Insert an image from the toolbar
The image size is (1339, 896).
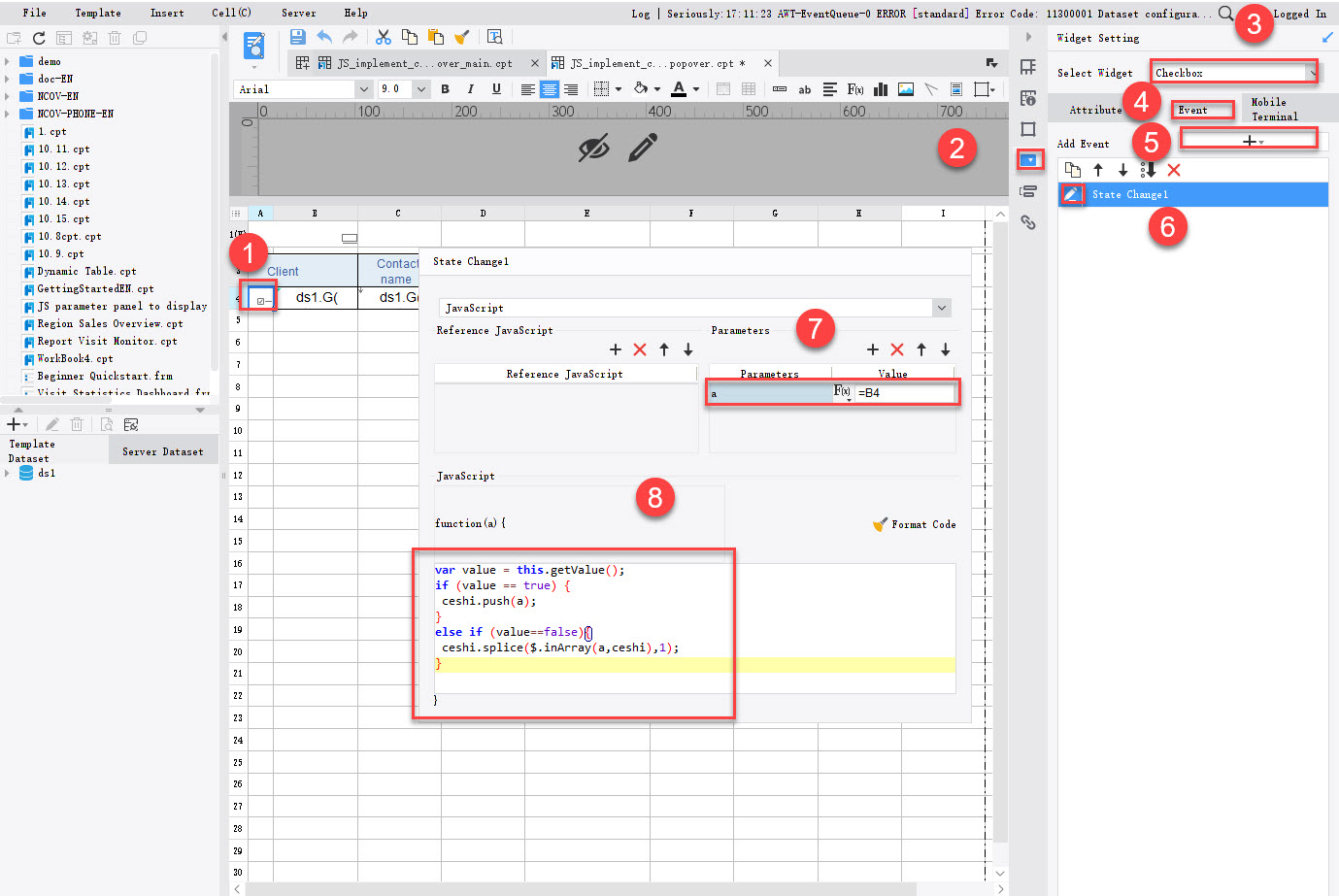(905, 89)
